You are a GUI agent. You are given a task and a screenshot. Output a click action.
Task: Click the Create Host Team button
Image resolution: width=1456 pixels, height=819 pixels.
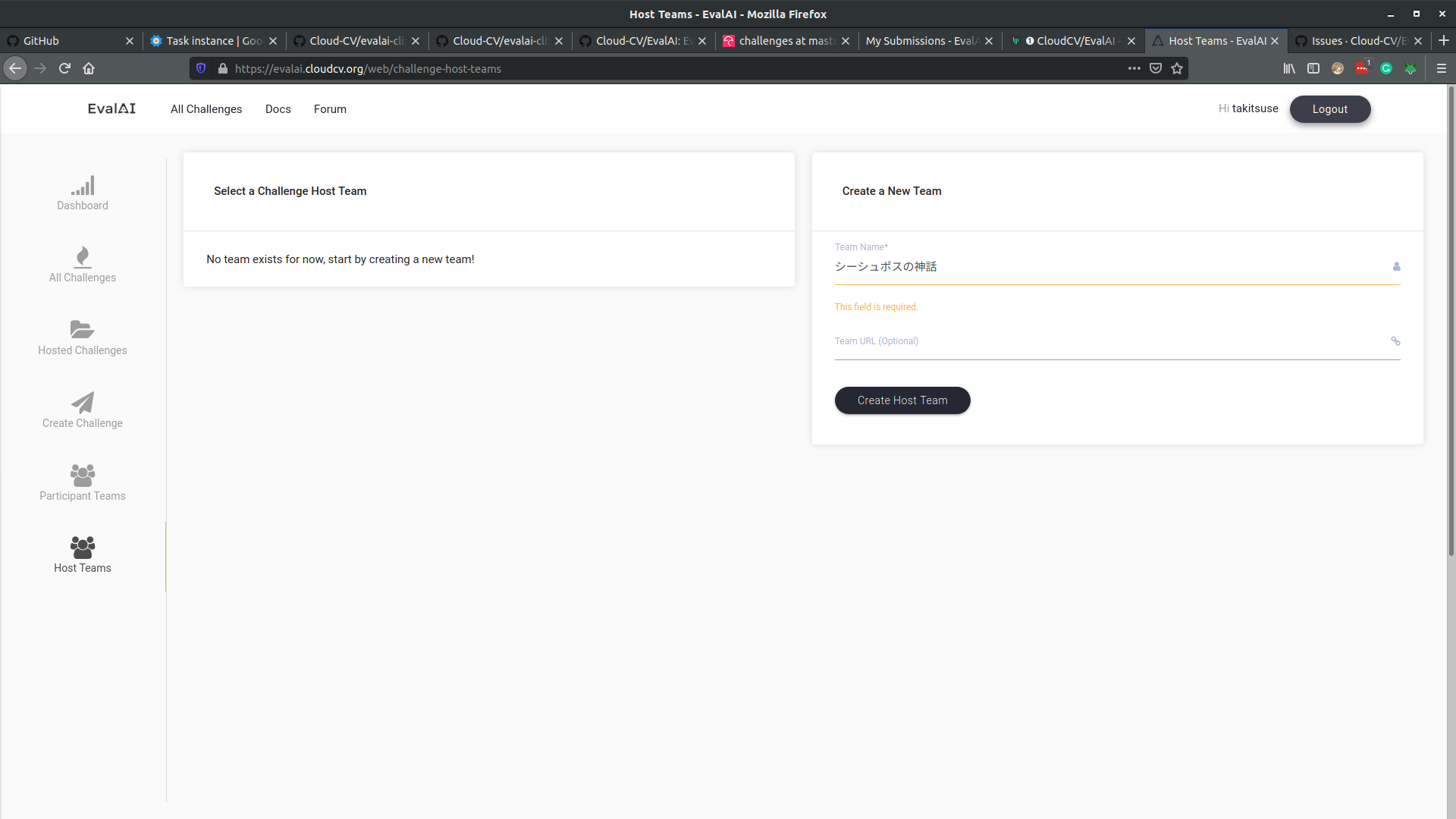902,400
